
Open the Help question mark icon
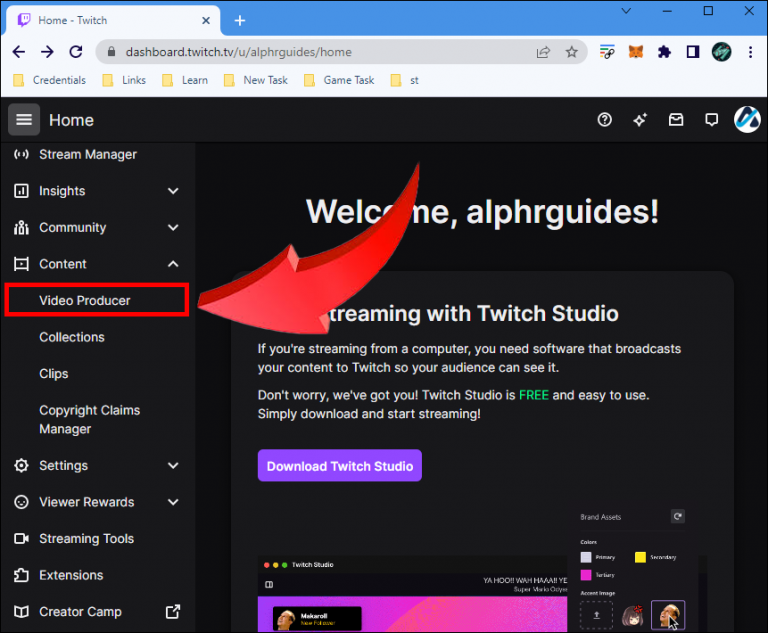(604, 120)
